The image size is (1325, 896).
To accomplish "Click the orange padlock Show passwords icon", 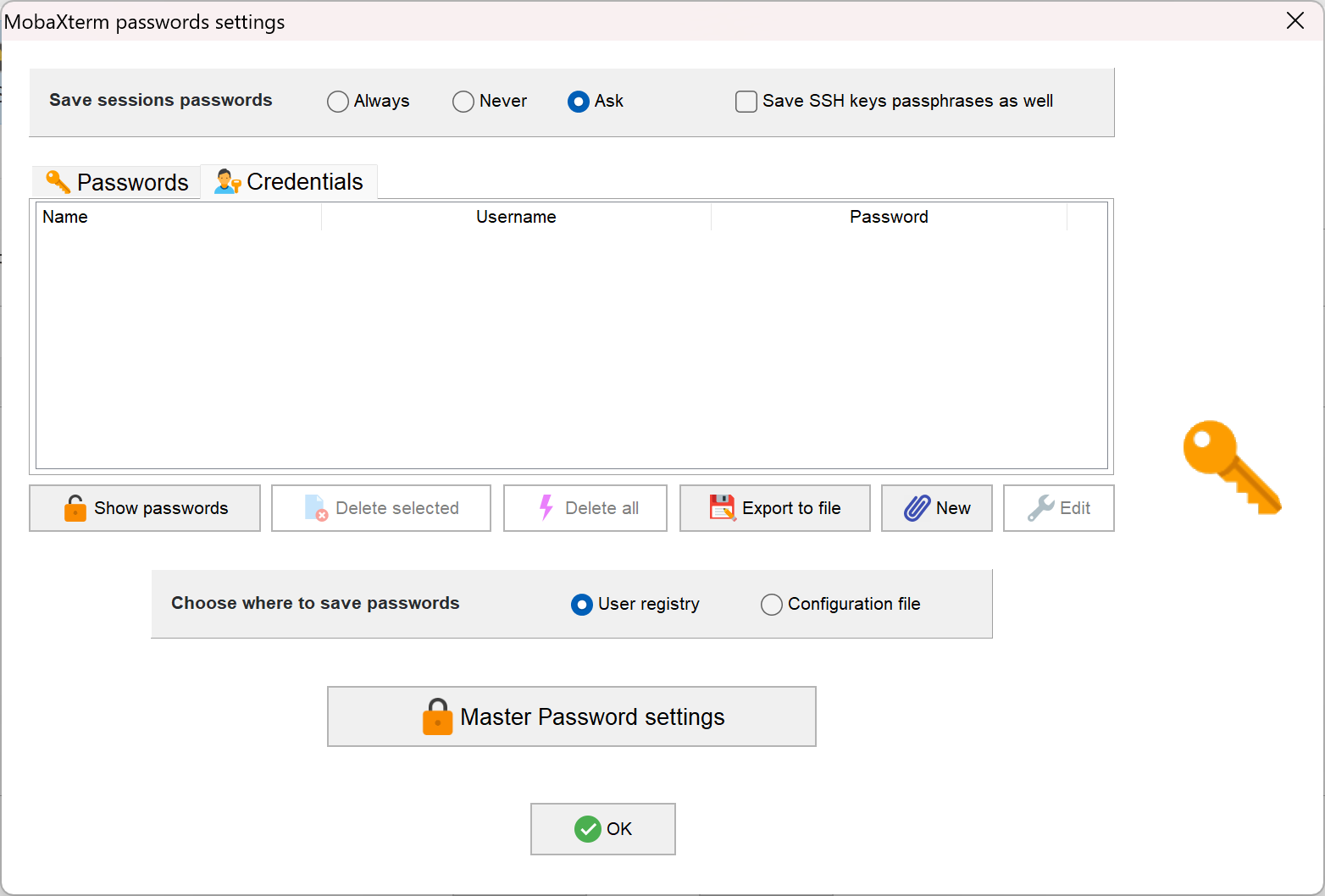I will click(x=75, y=508).
